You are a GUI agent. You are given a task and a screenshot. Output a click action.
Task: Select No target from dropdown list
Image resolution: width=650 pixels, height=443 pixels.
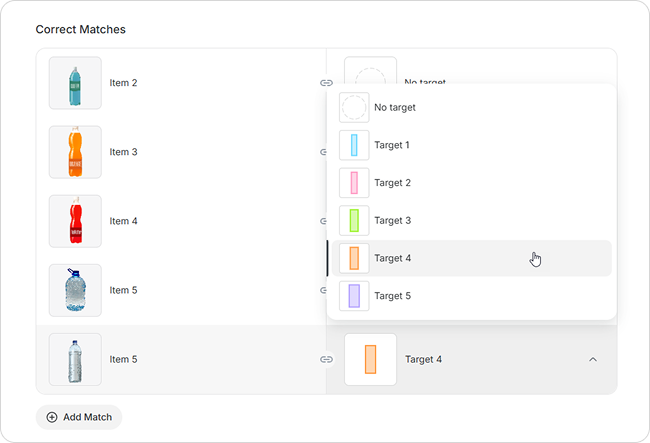click(394, 107)
